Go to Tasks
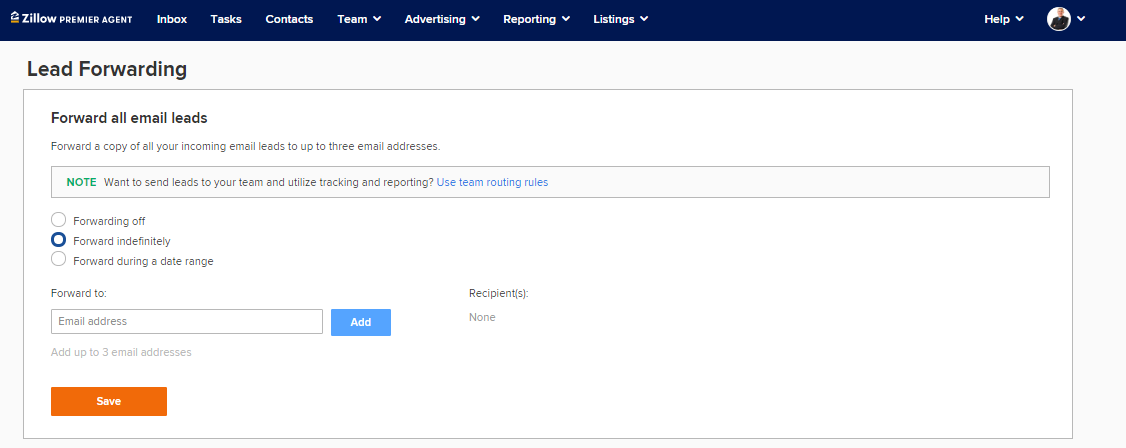Screen dimensions: 1126x448 coord(226,19)
